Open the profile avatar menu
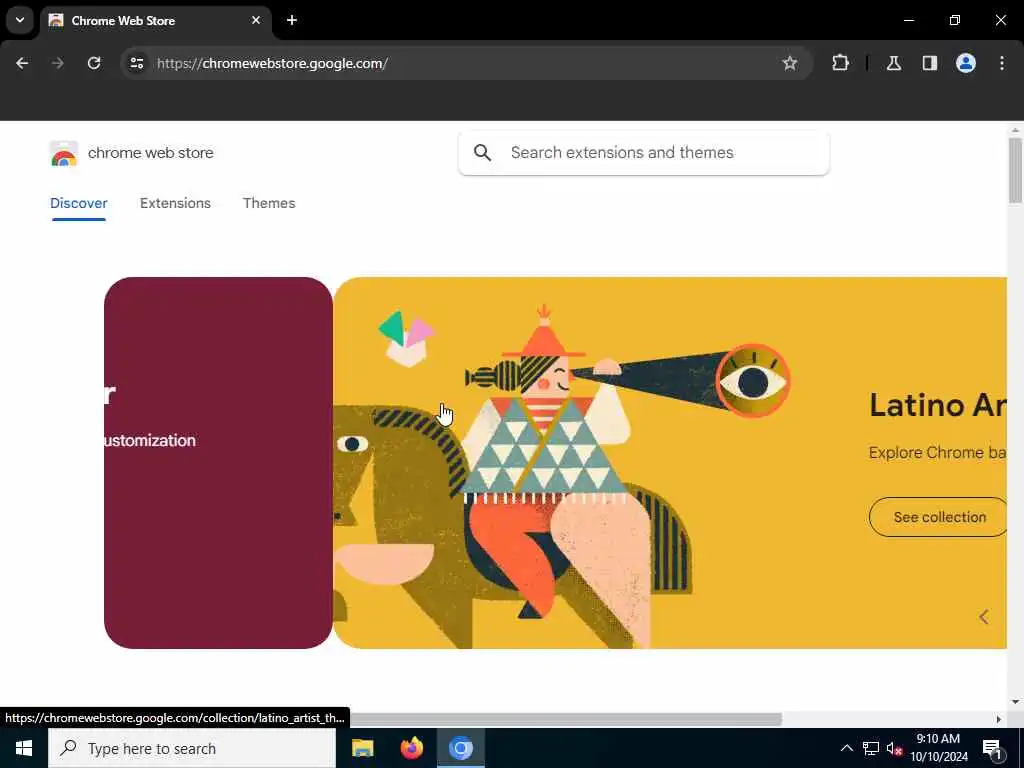This screenshot has height=768, width=1024. click(966, 63)
